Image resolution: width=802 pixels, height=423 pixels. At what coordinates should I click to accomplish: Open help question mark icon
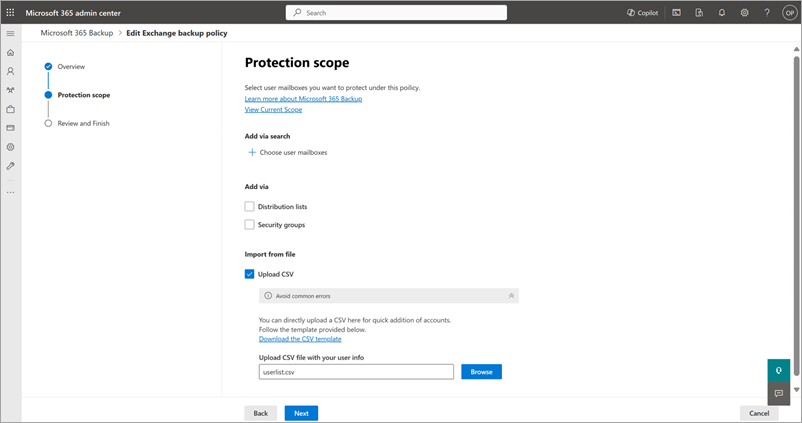pos(767,13)
